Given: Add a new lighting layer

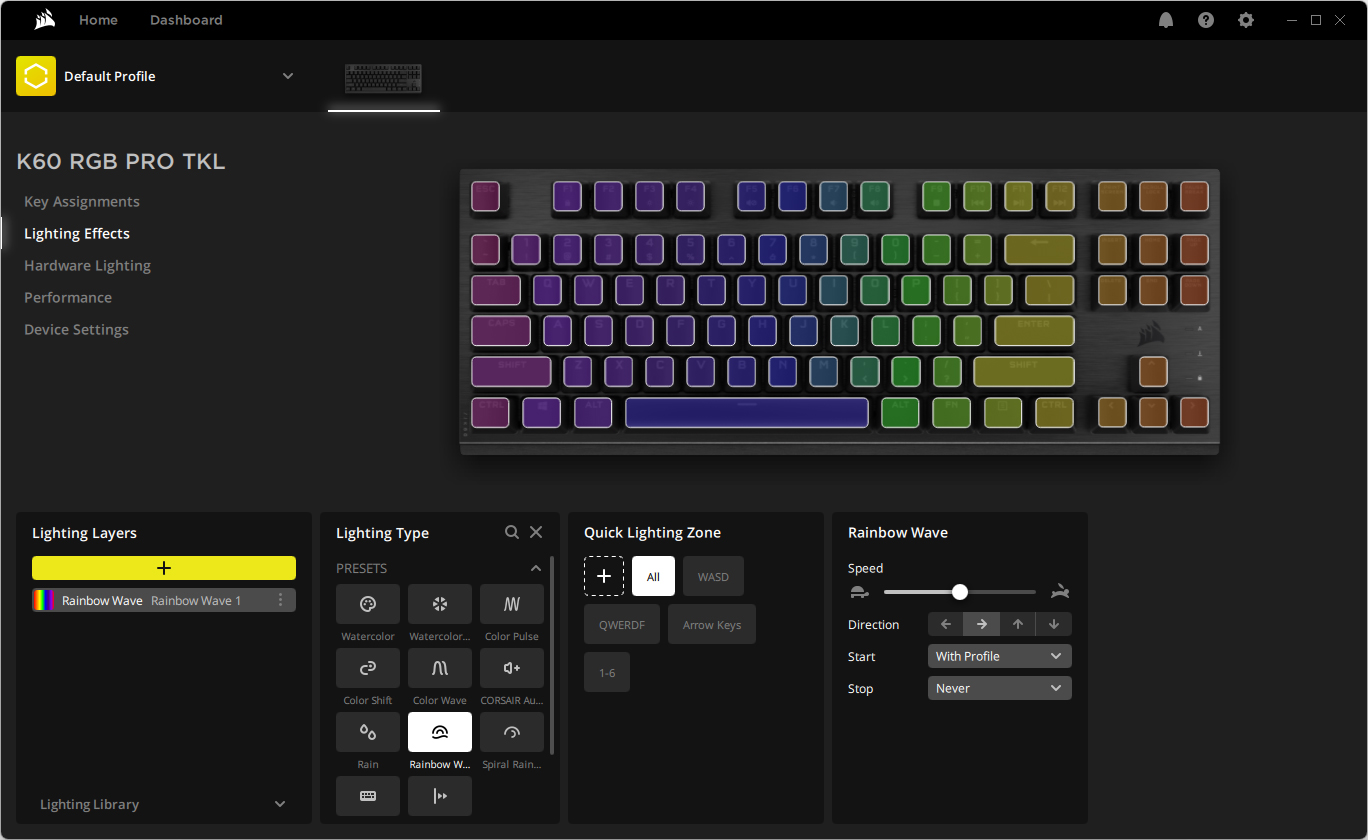Looking at the screenshot, I should [x=164, y=568].
